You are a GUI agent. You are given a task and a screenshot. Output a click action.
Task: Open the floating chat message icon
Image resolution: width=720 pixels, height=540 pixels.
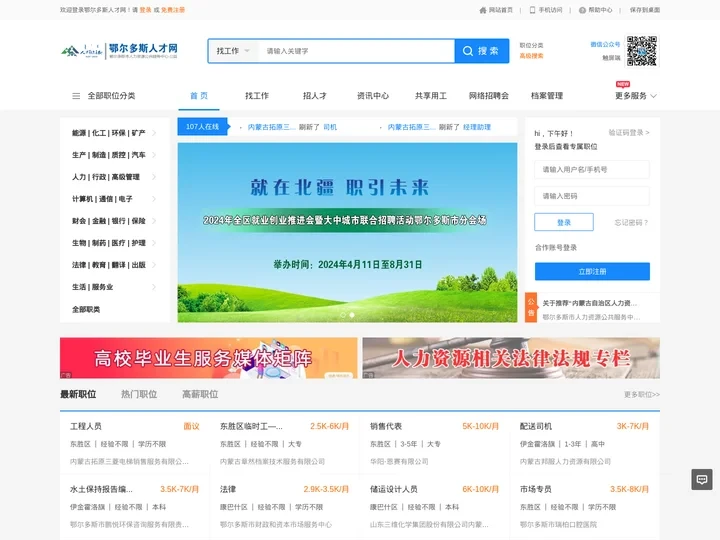[x=702, y=479]
